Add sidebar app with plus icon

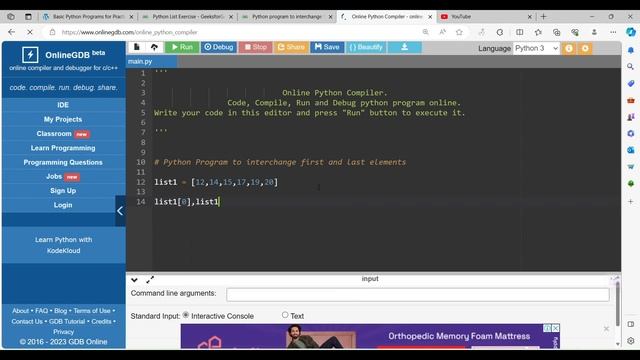[631, 201]
